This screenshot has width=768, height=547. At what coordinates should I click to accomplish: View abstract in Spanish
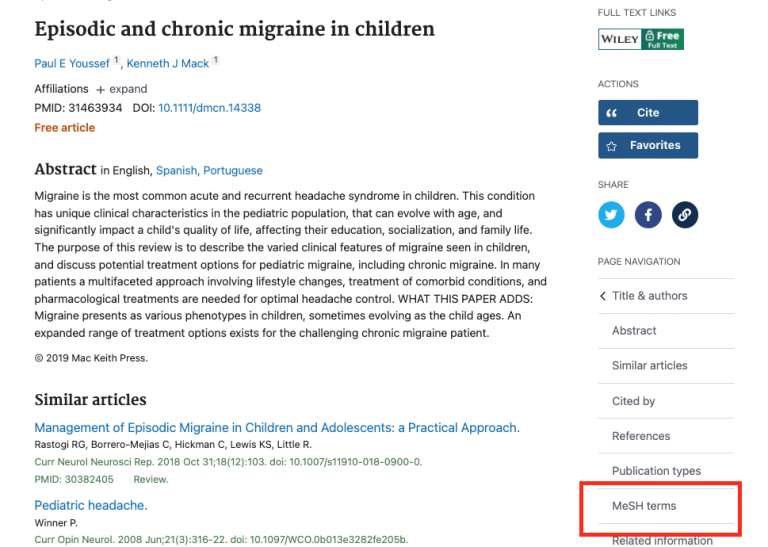[177, 171]
